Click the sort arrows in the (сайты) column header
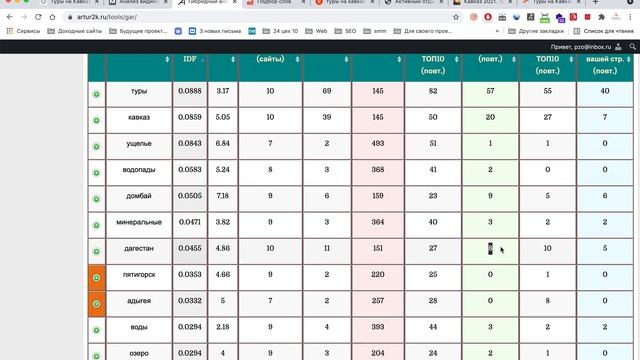Image resolution: width=640 pixels, height=360 pixels. point(297,60)
